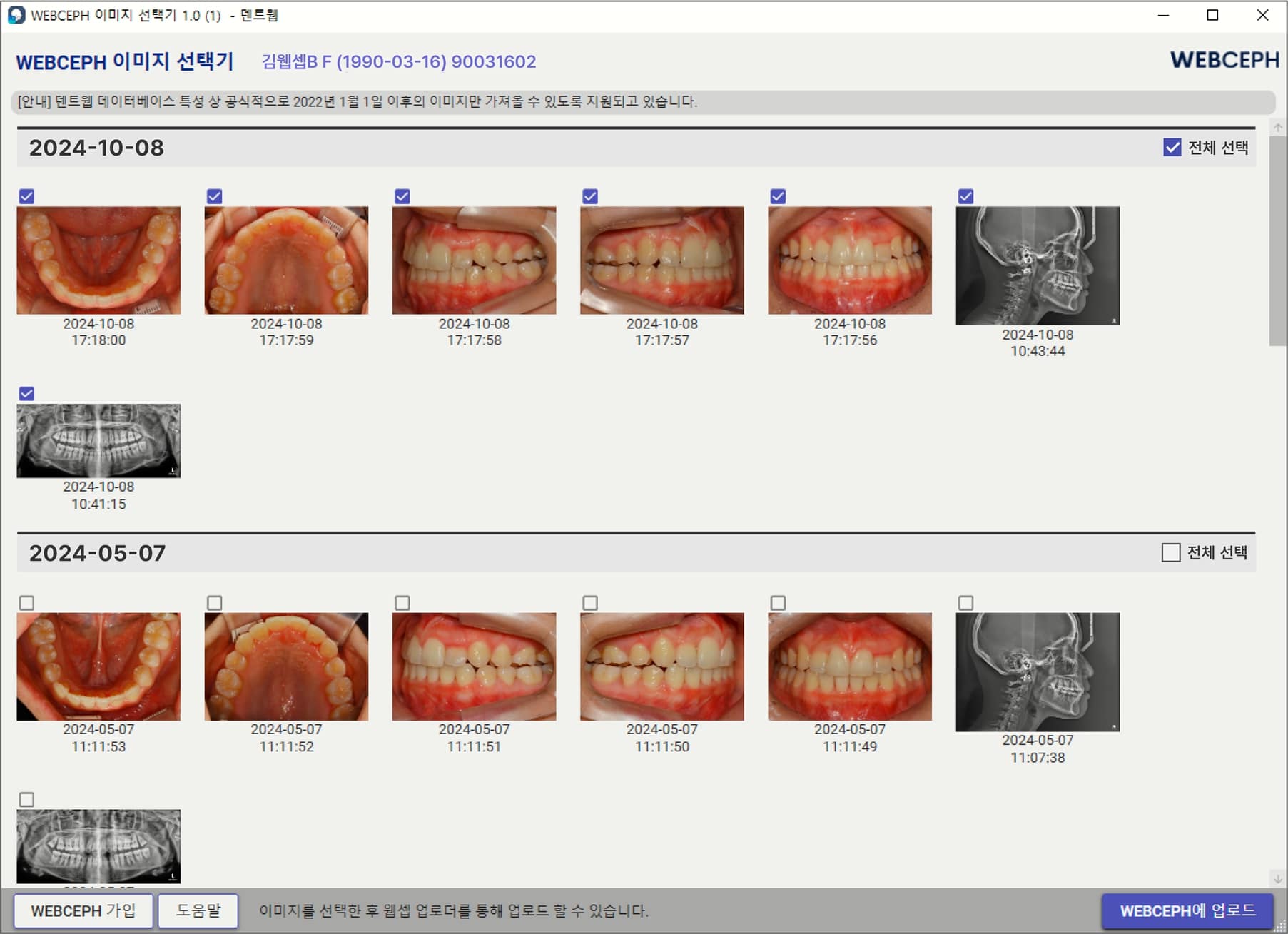Uncheck the 2024-10-08 17:18:00 image checkbox
Viewport: 1288px width, 934px height.
pyautogui.click(x=26, y=196)
